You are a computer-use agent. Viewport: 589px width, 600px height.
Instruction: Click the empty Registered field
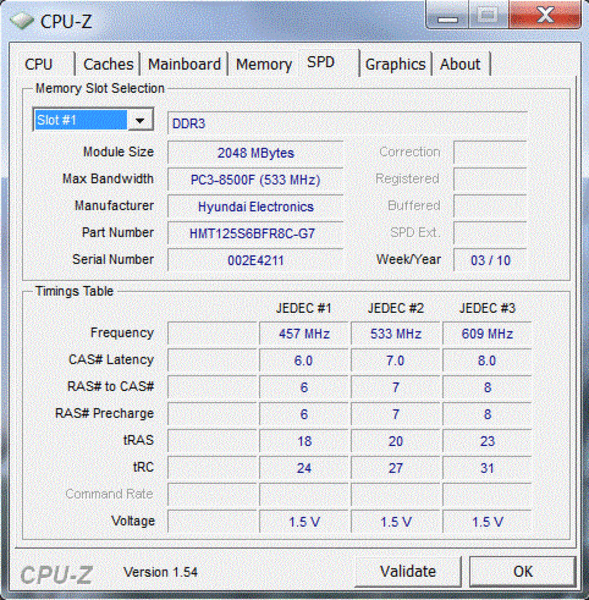pyautogui.click(x=490, y=179)
